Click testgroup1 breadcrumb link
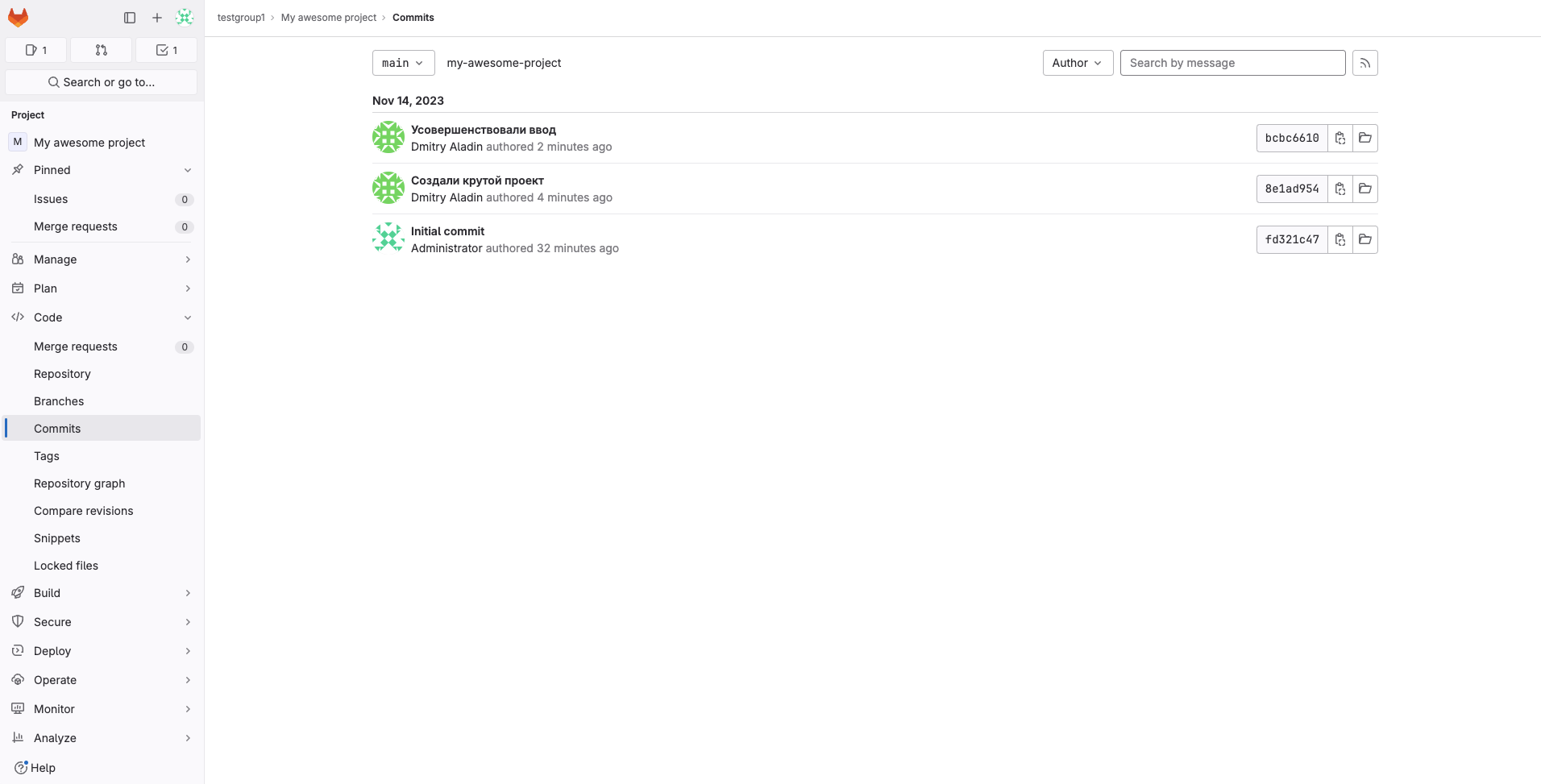This screenshot has width=1541, height=784. coord(241,18)
